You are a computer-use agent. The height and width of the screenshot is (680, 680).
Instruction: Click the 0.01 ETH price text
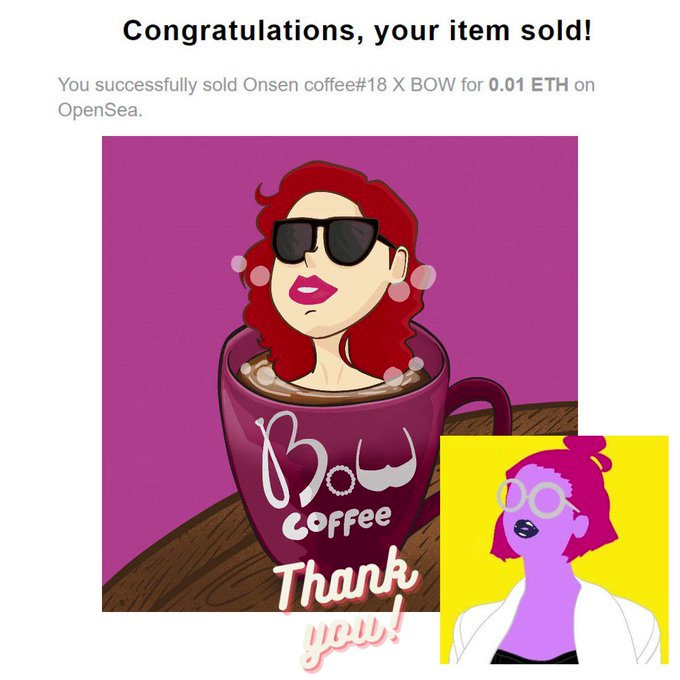(x=528, y=85)
